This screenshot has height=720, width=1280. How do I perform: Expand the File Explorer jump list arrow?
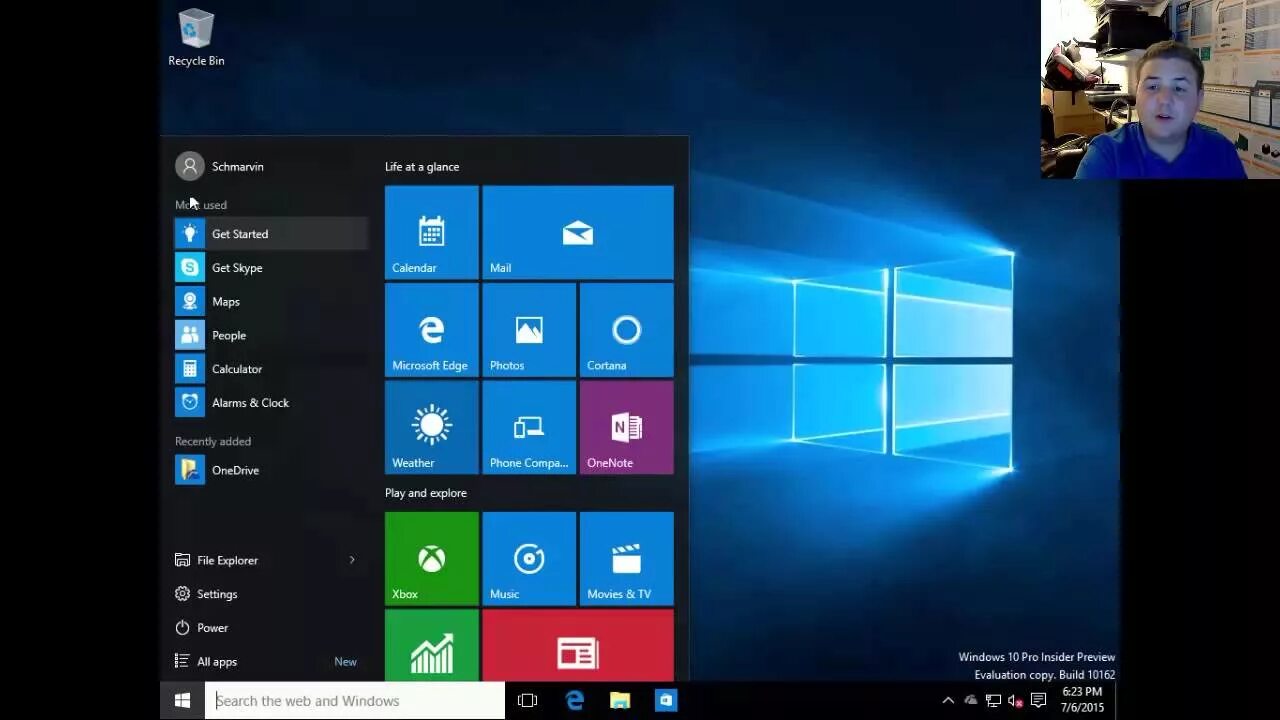click(352, 560)
